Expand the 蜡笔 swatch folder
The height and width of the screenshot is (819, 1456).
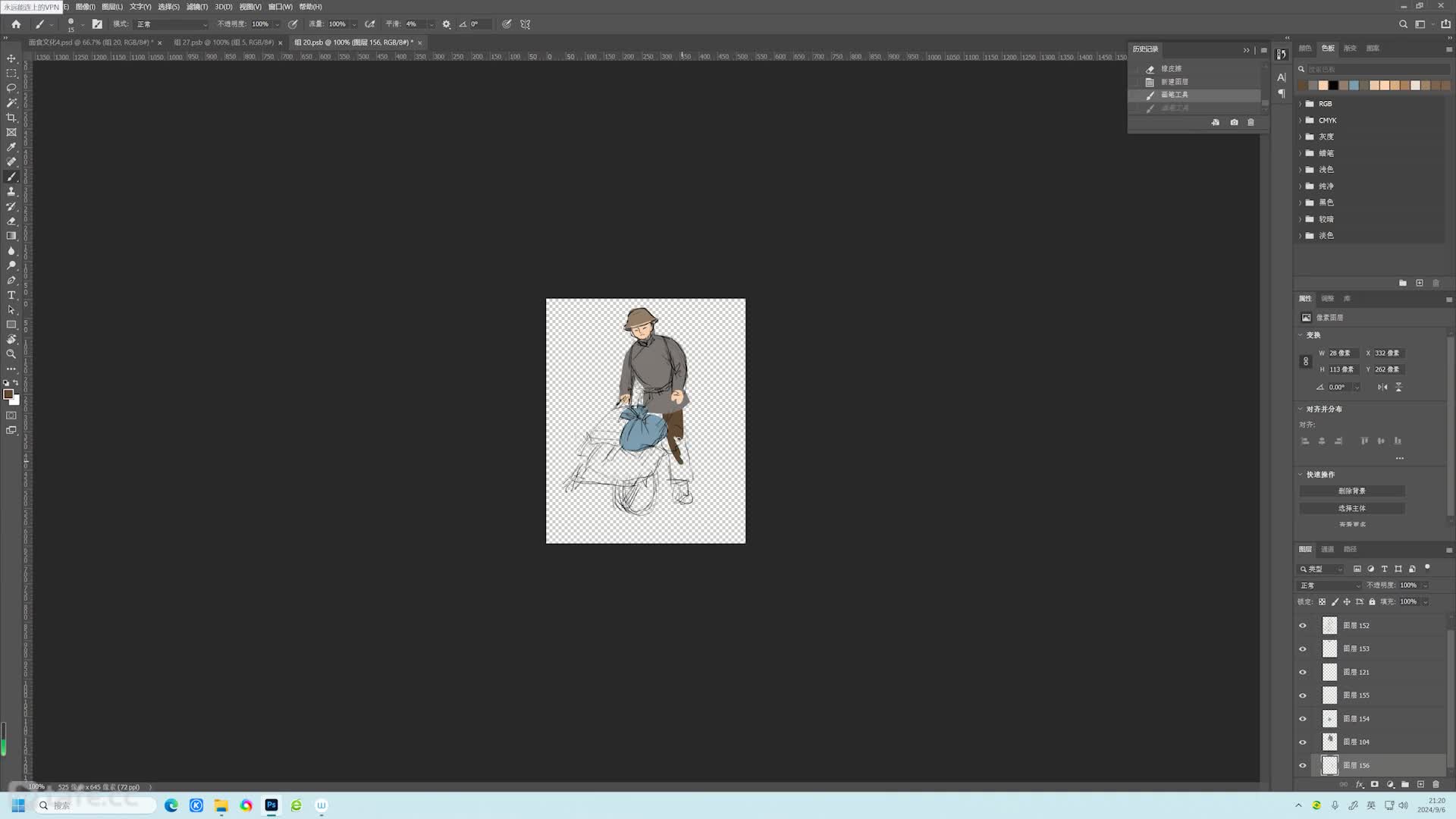[1301, 153]
